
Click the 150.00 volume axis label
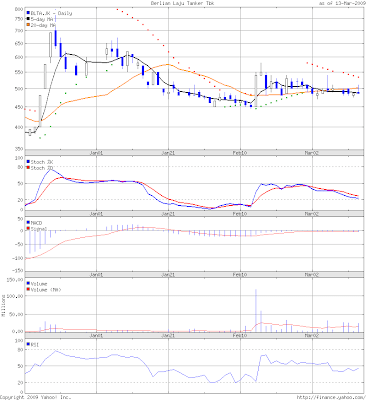[16, 279]
